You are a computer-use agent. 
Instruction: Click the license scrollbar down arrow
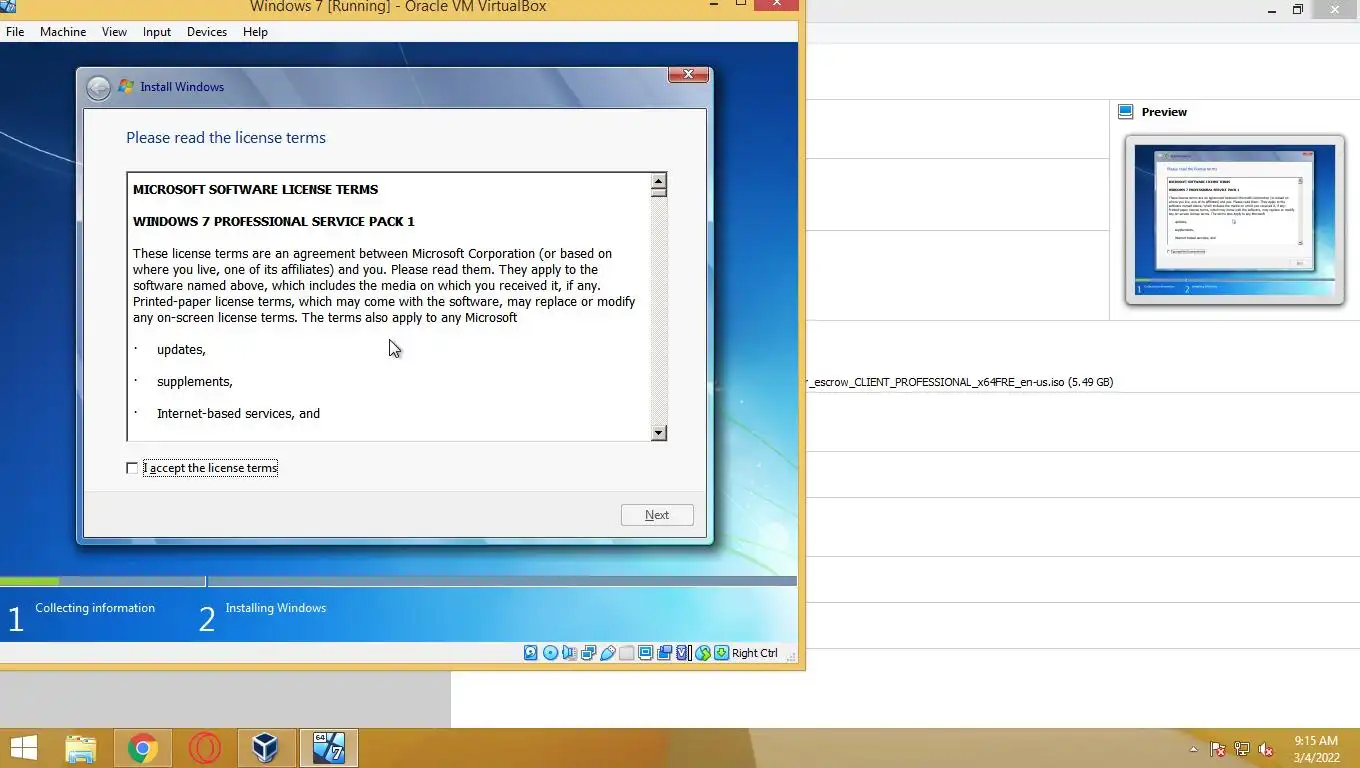[659, 432]
